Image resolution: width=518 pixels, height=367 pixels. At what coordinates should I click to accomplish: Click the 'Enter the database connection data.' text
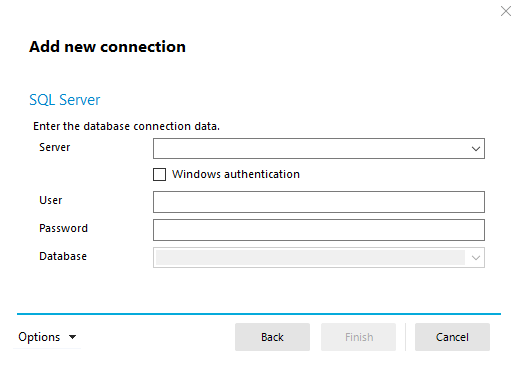126,126
